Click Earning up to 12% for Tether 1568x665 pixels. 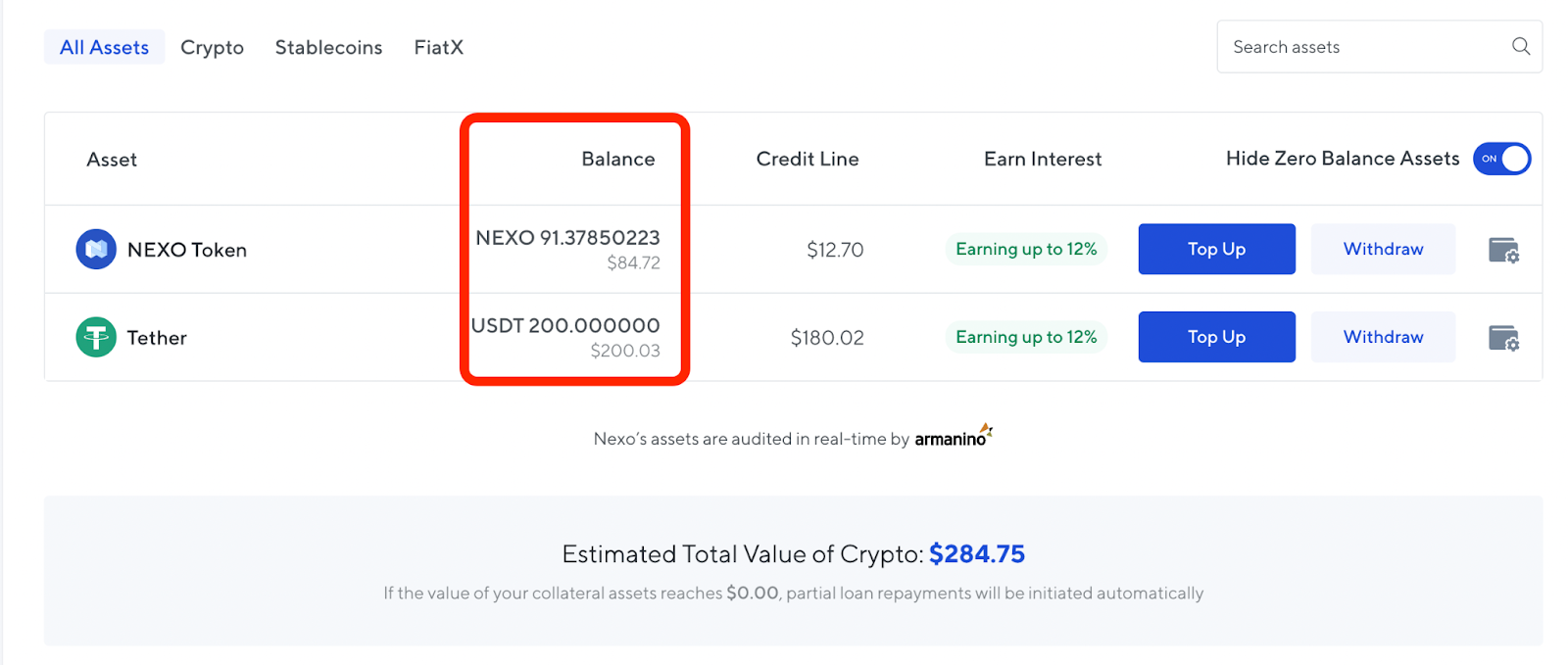click(x=1026, y=337)
